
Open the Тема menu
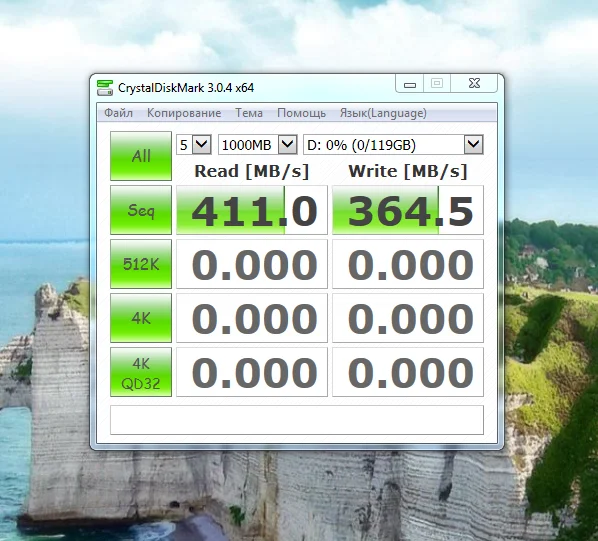coord(249,113)
